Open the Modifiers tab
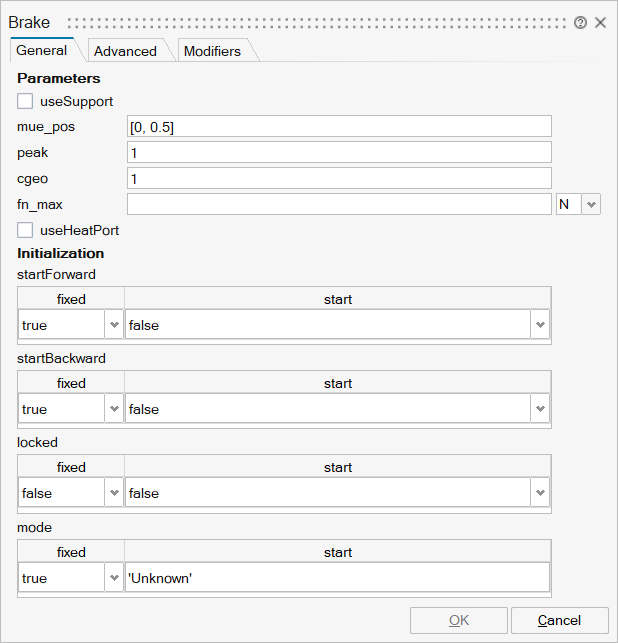Screen dimensions: 618x643 point(212,51)
